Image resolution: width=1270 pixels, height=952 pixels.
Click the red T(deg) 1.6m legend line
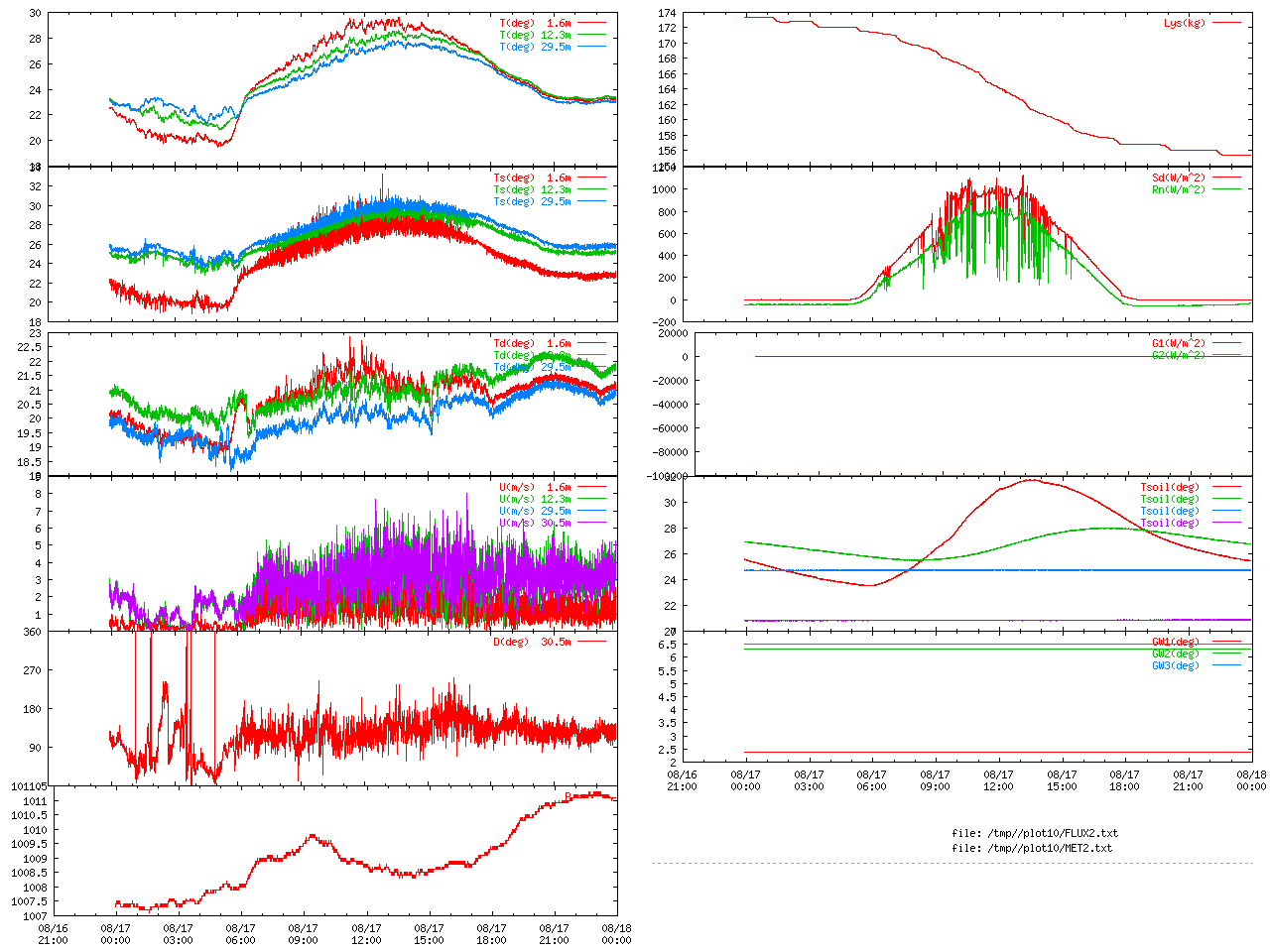click(x=591, y=23)
